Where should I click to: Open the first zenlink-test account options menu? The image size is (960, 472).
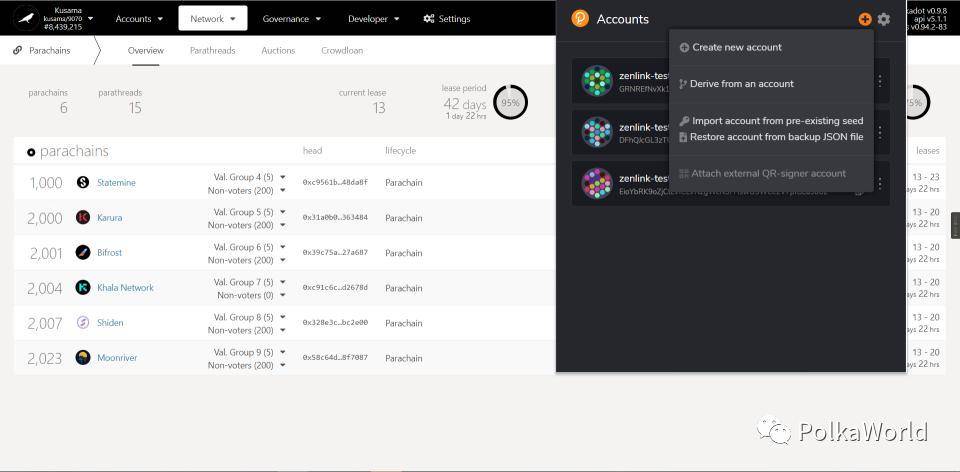point(880,81)
